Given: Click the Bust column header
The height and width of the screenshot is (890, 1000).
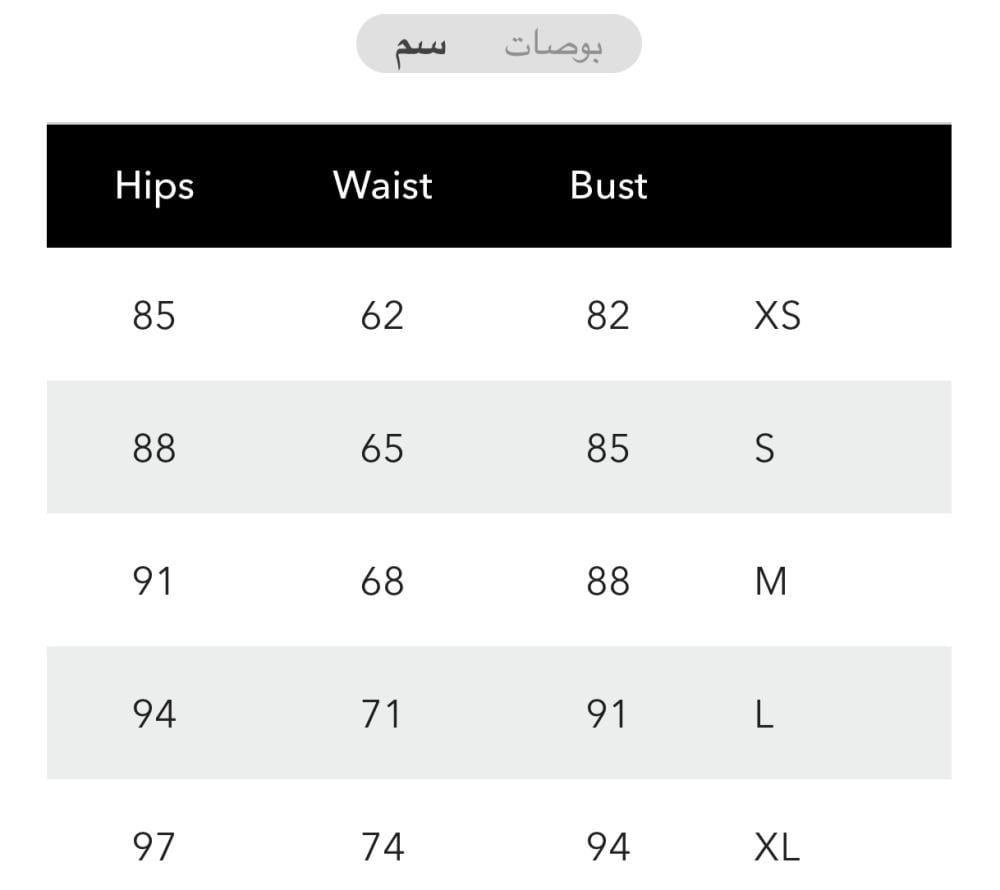Looking at the screenshot, I should [608, 186].
